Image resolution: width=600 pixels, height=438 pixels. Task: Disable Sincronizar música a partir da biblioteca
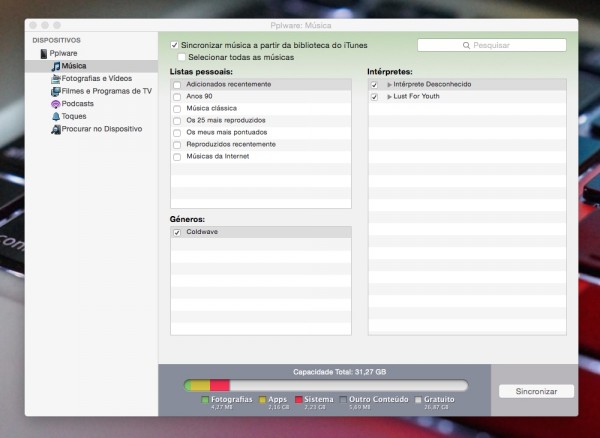[x=174, y=45]
